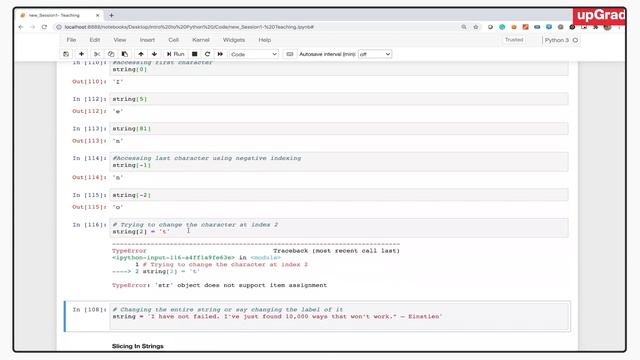The width and height of the screenshot is (640, 360).
Task: Click the TypeError item assignment message
Action: coord(220,285)
